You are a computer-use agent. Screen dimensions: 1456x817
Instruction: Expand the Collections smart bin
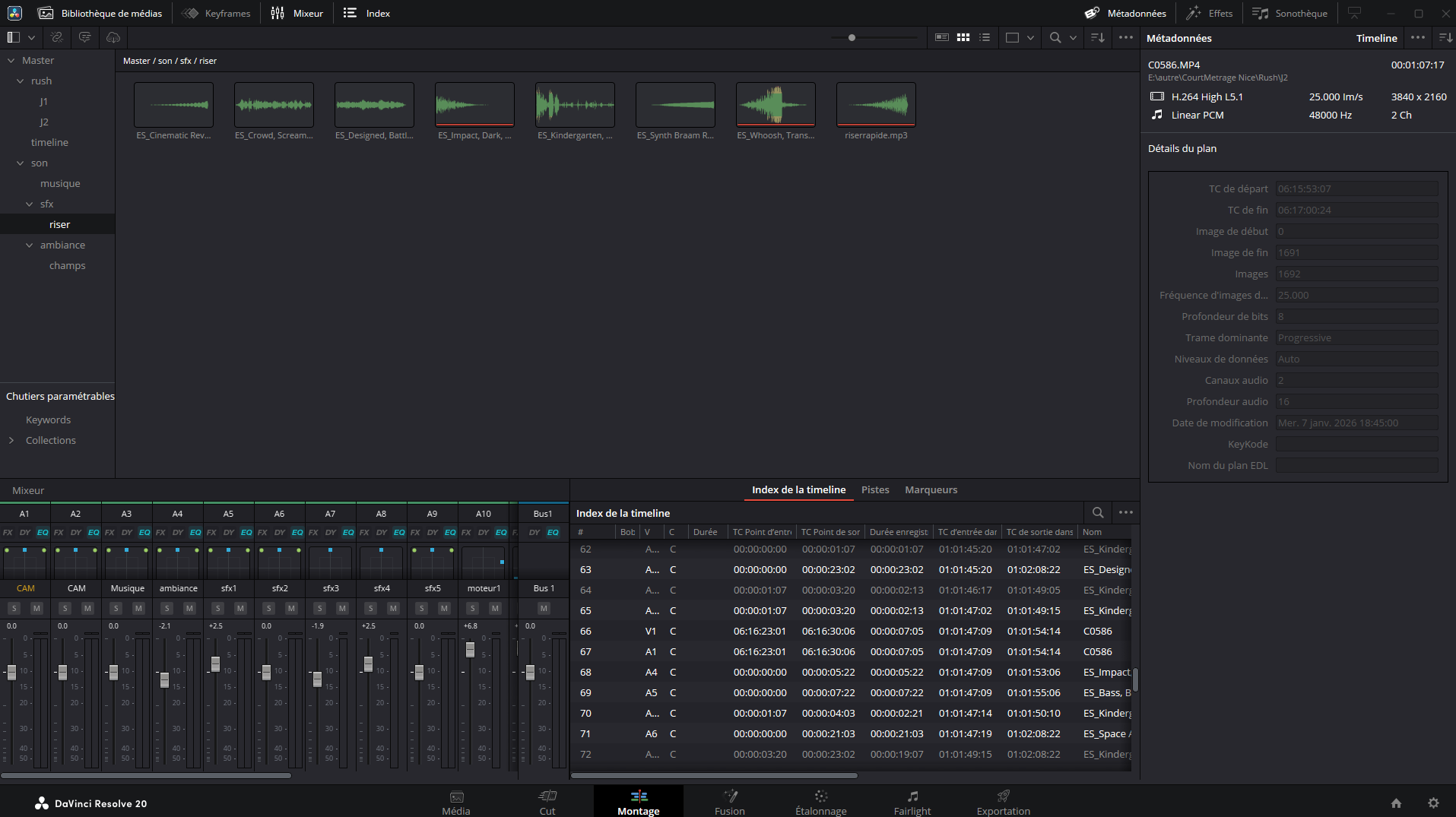tap(11, 441)
